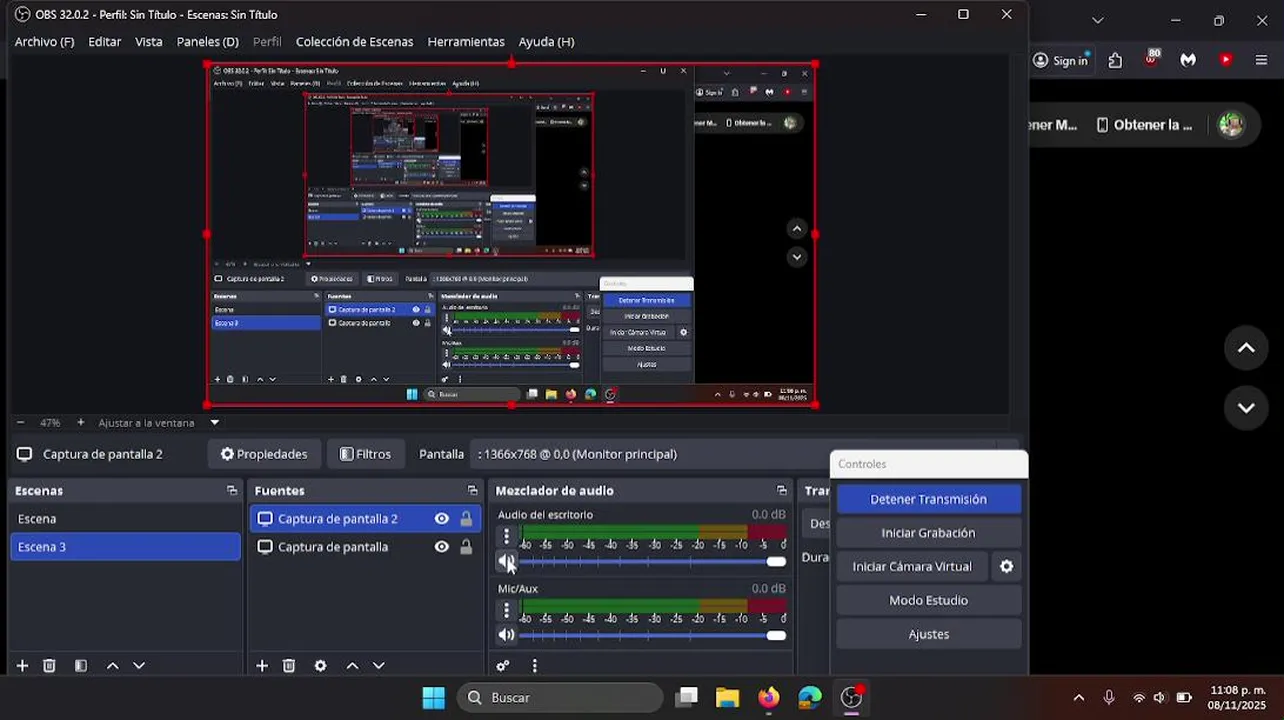Open advanced audio properties gears icon

(503, 666)
